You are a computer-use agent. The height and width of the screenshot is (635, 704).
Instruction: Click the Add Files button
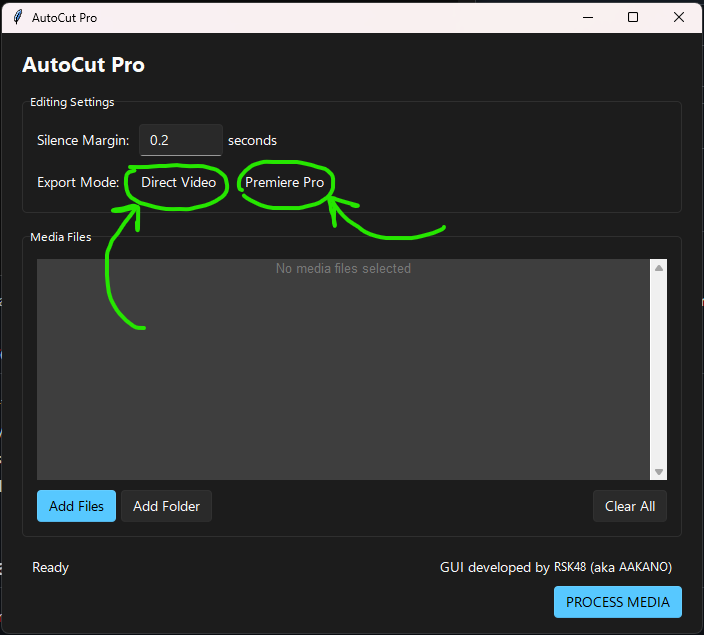tap(76, 506)
